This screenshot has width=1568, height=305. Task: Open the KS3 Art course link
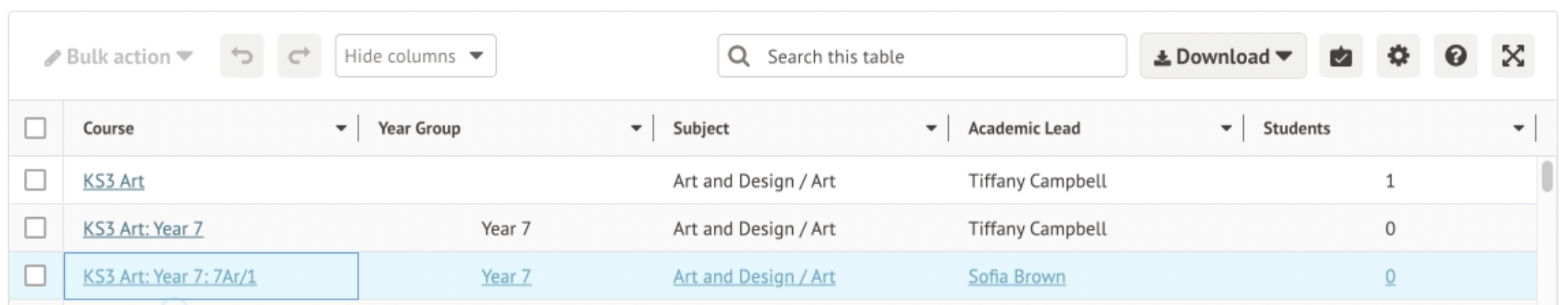click(x=113, y=181)
